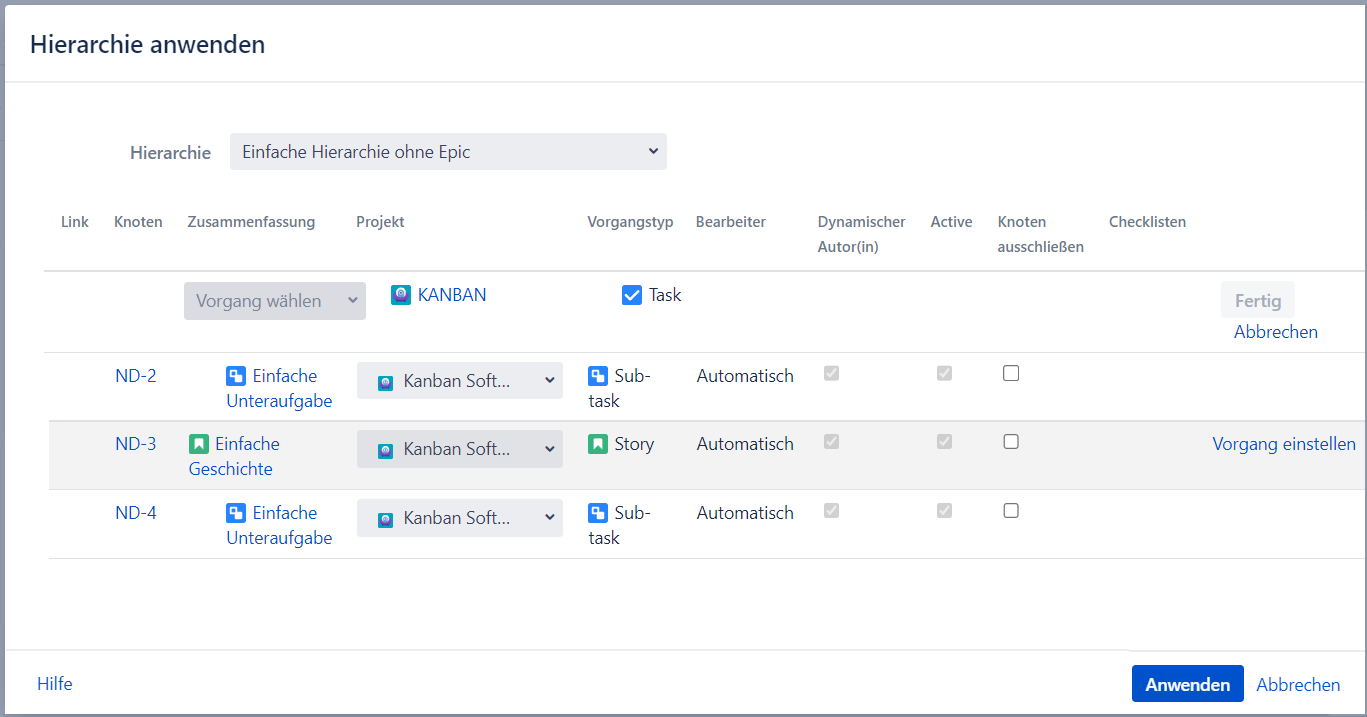
Task: Click the Story type icon in ND-3 row
Action: point(598,444)
